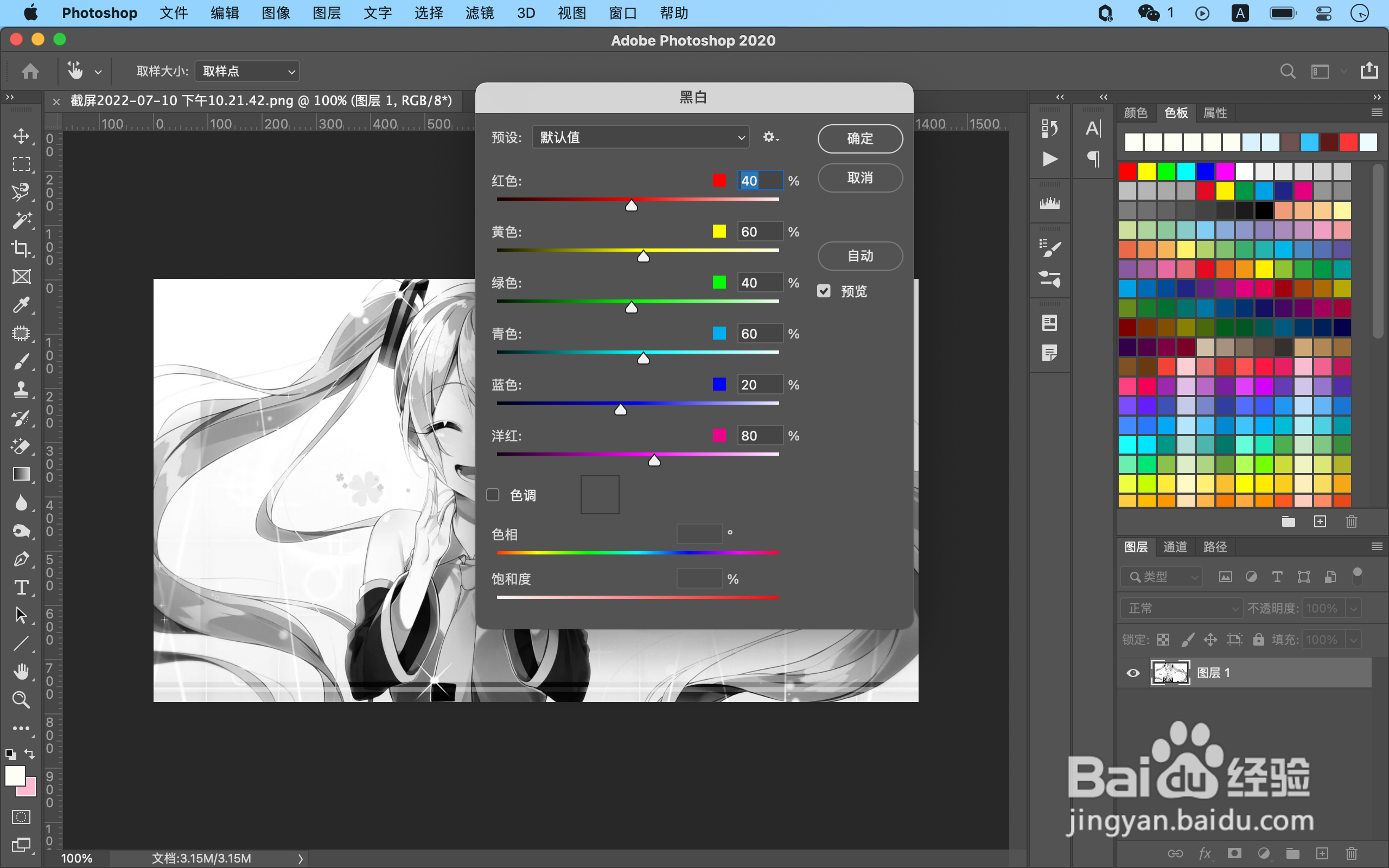
Task: Select the Magic Wand tool
Action: tap(21, 220)
